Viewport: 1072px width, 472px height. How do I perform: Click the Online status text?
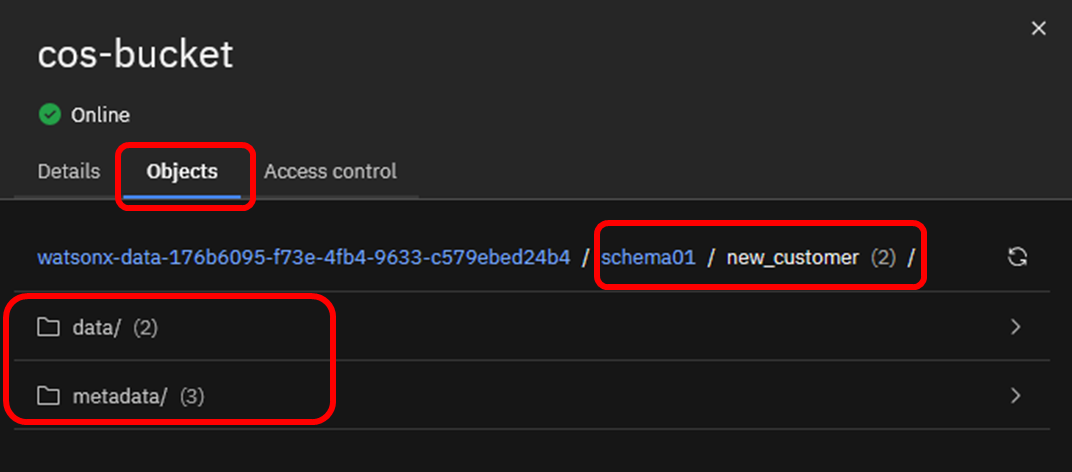(100, 115)
